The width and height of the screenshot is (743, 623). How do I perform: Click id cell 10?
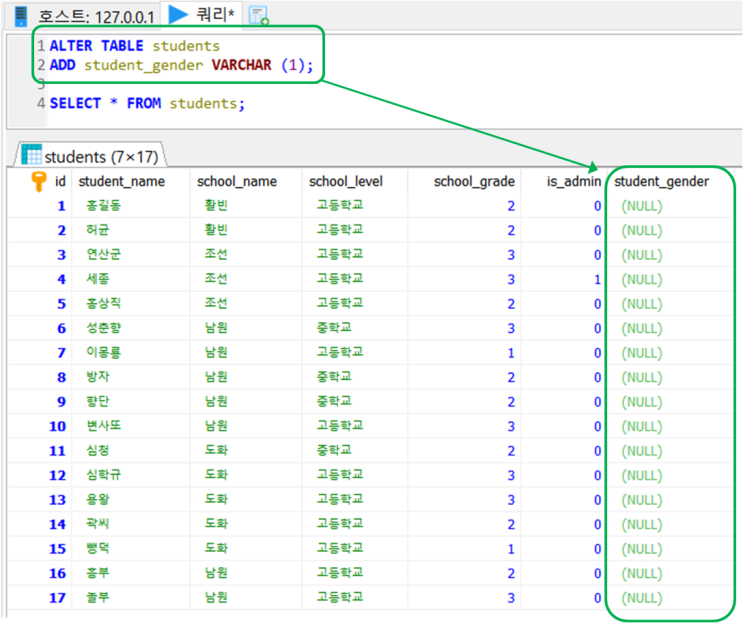coord(58,426)
